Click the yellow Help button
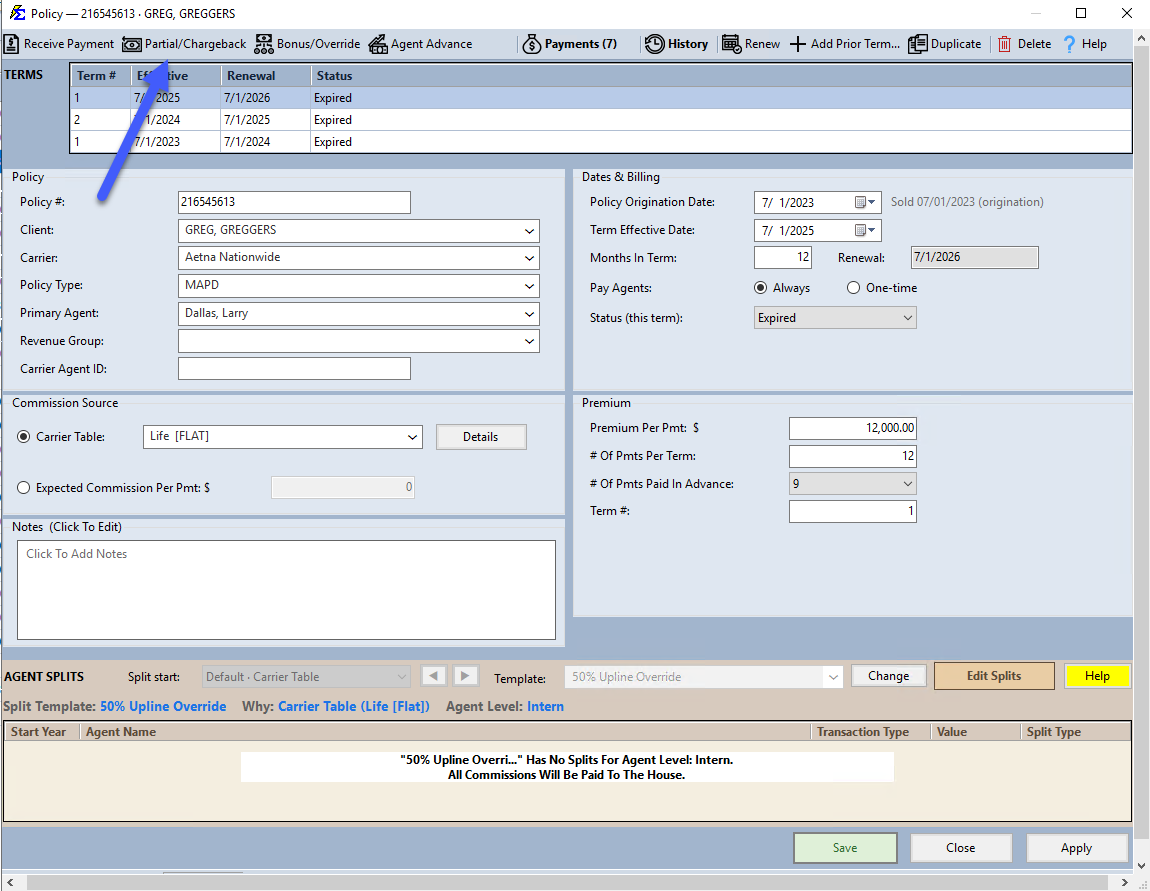The image size is (1150, 891). pyautogui.click(x=1097, y=676)
